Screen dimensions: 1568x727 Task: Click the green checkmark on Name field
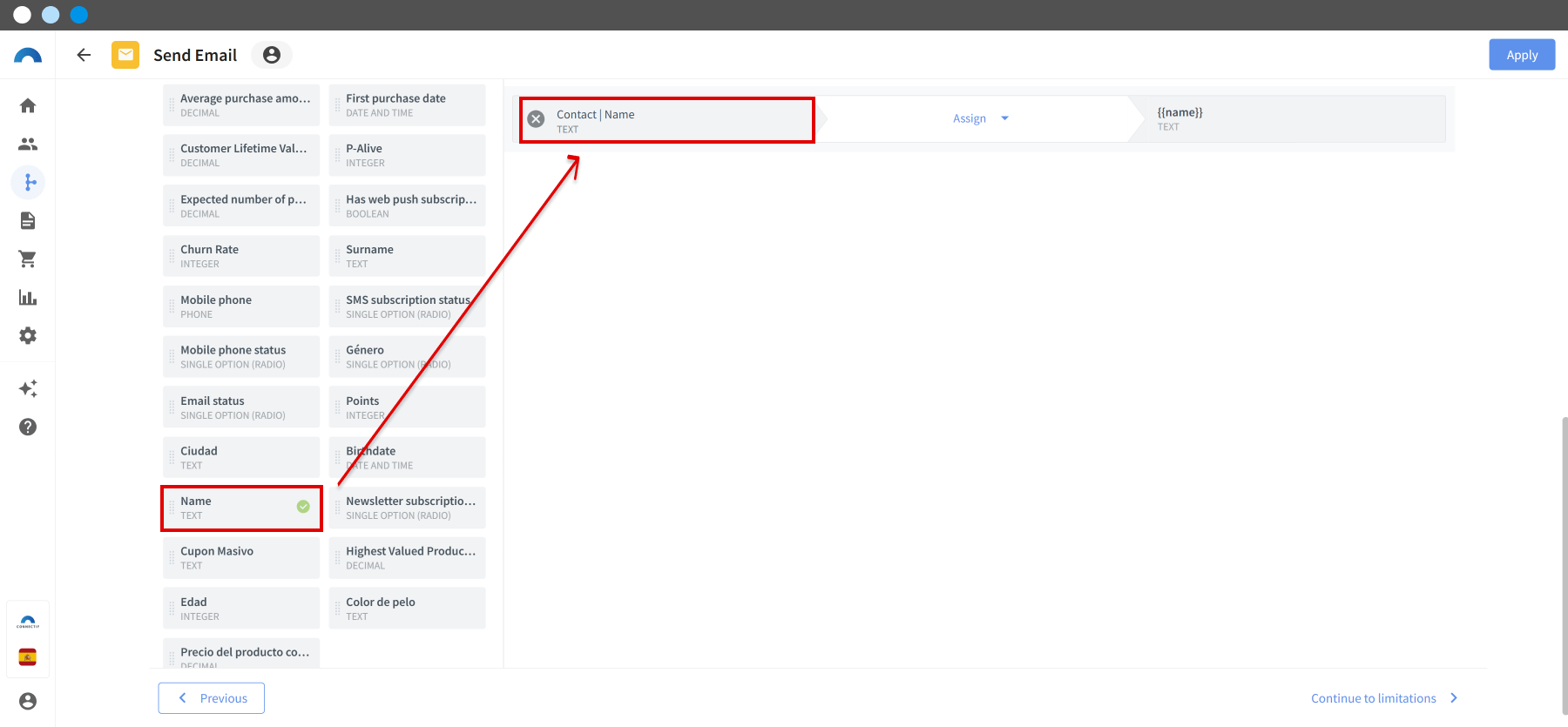pos(303,507)
